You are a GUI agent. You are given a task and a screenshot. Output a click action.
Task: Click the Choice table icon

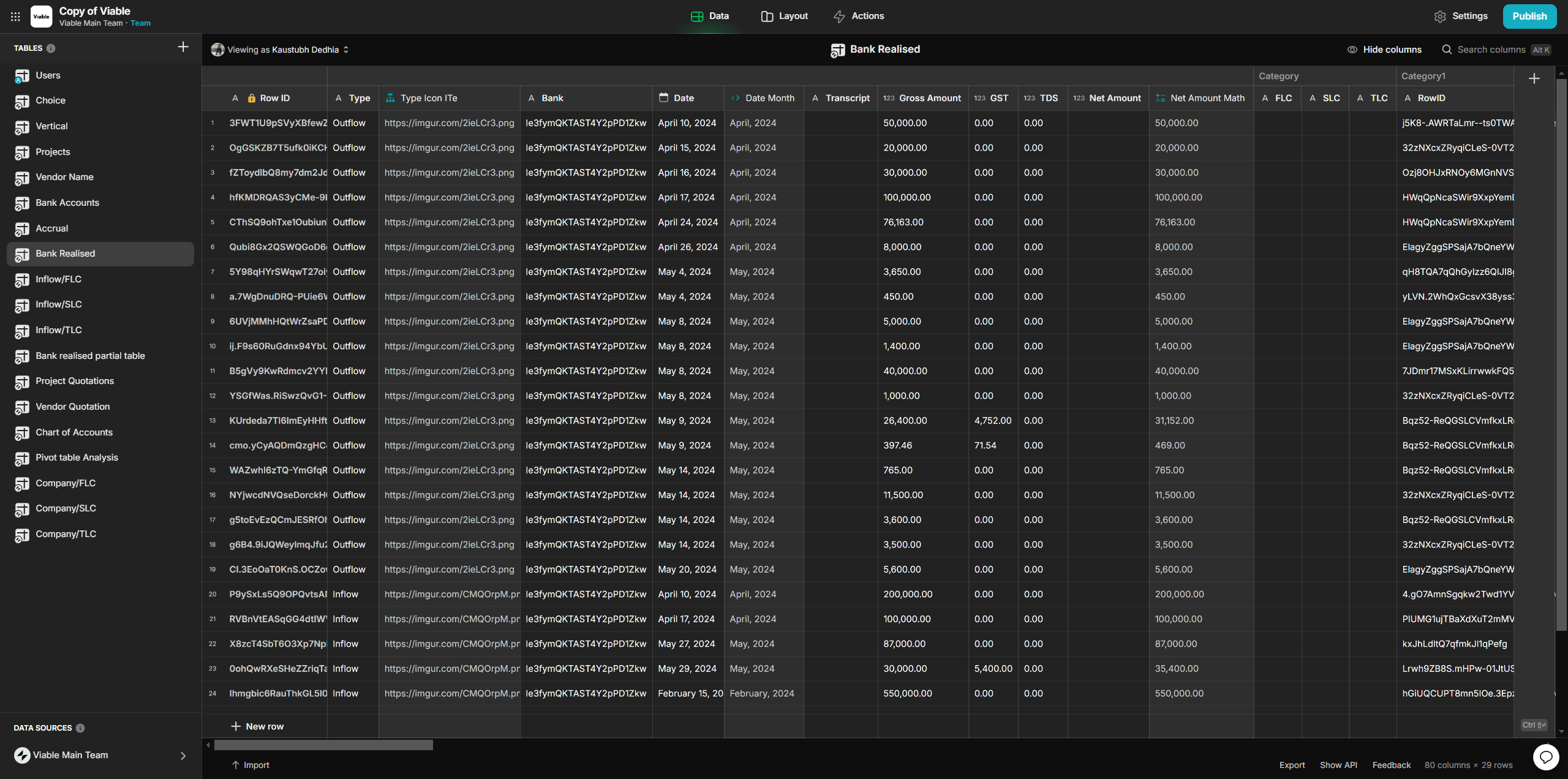point(22,101)
